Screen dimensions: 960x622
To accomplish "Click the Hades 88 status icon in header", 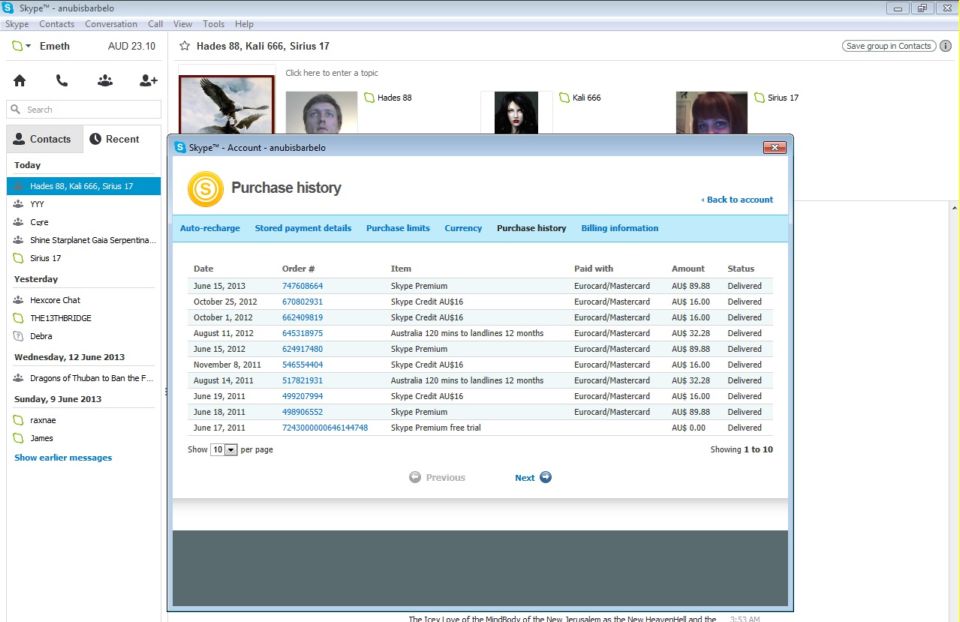I will pyautogui.click(x=369, y=97).
